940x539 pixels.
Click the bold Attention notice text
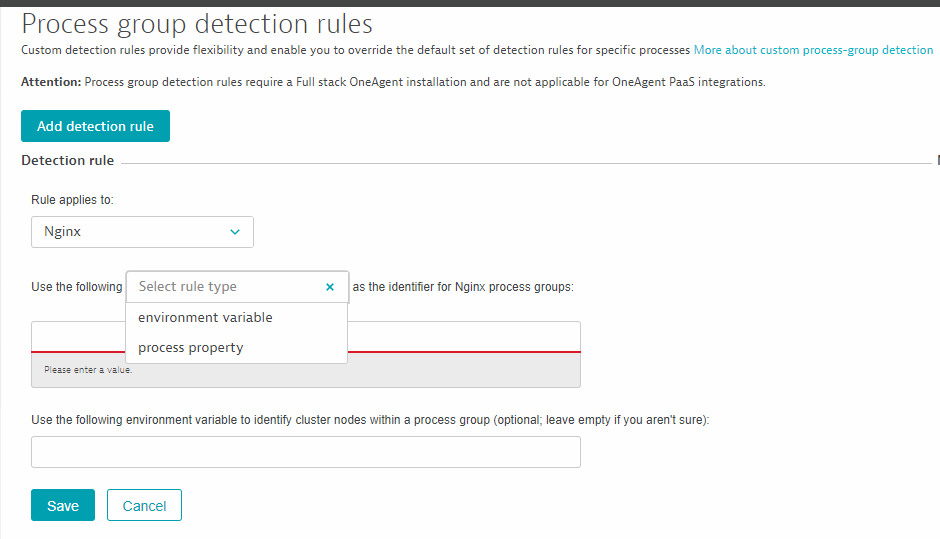[52, 82]
